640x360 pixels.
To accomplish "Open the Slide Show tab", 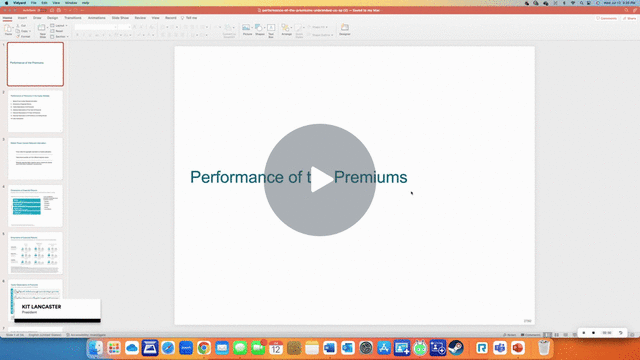I will [120, 18].
